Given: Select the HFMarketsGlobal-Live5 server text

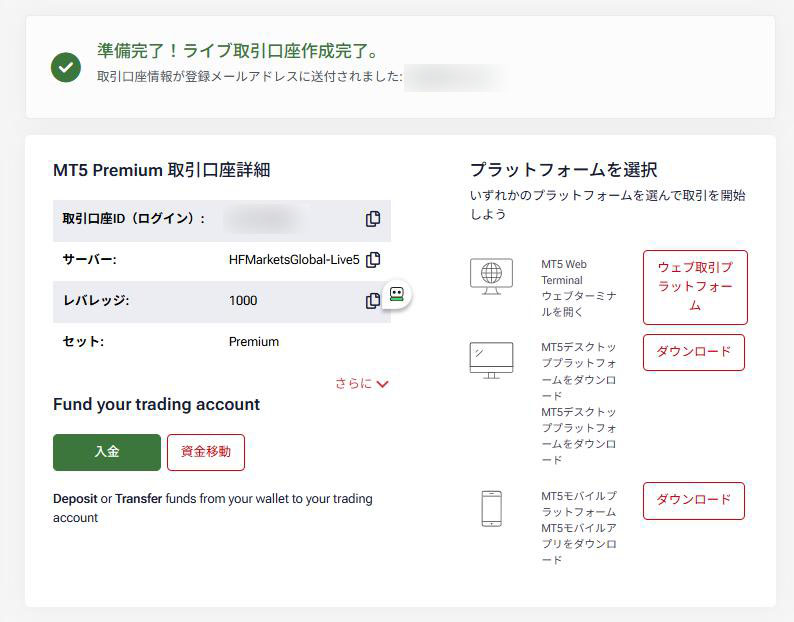Looking at the screenshot, I should tap(293, 260).
